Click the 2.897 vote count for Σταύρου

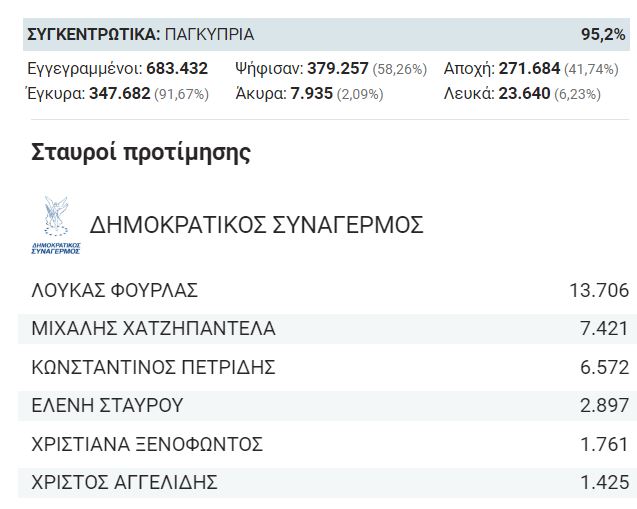click(604, 405)
